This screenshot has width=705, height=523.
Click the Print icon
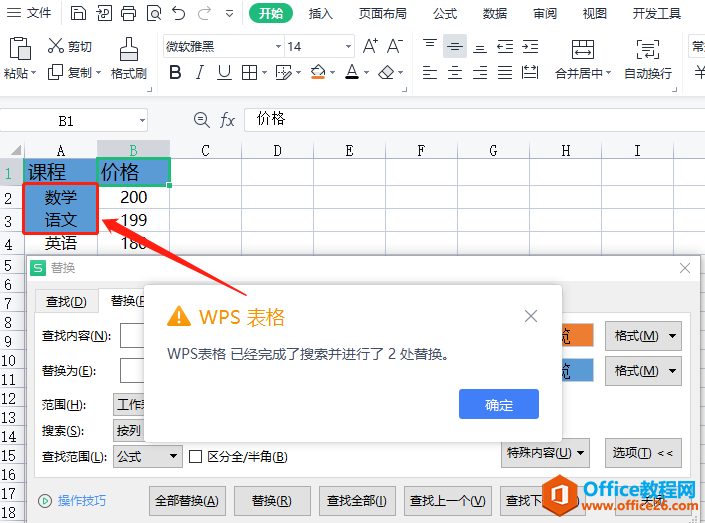coord(129,13)
